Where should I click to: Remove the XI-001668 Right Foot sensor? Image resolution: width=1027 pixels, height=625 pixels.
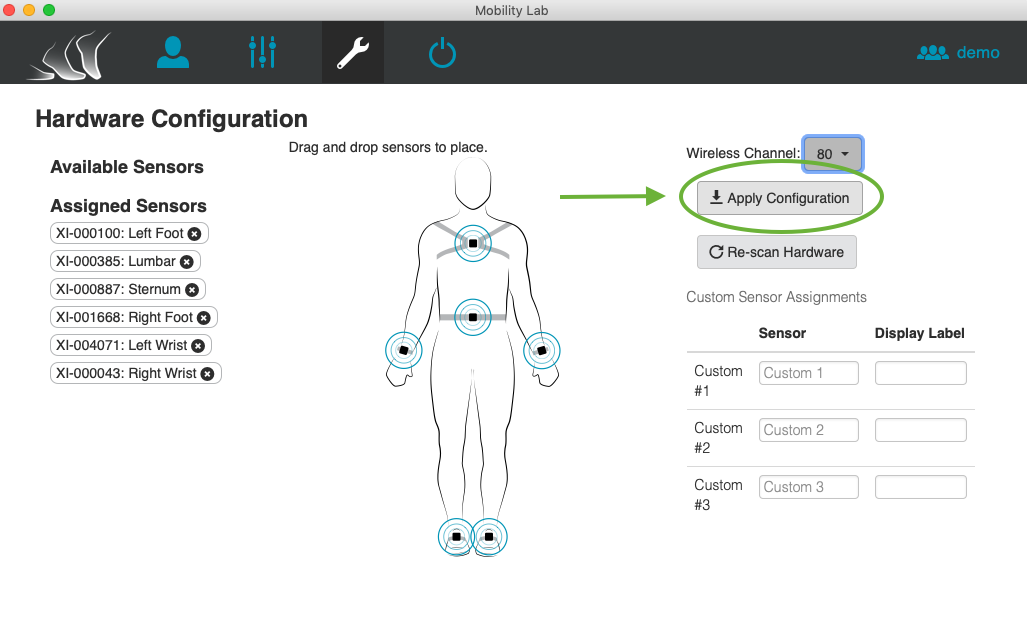pos(204,318)
